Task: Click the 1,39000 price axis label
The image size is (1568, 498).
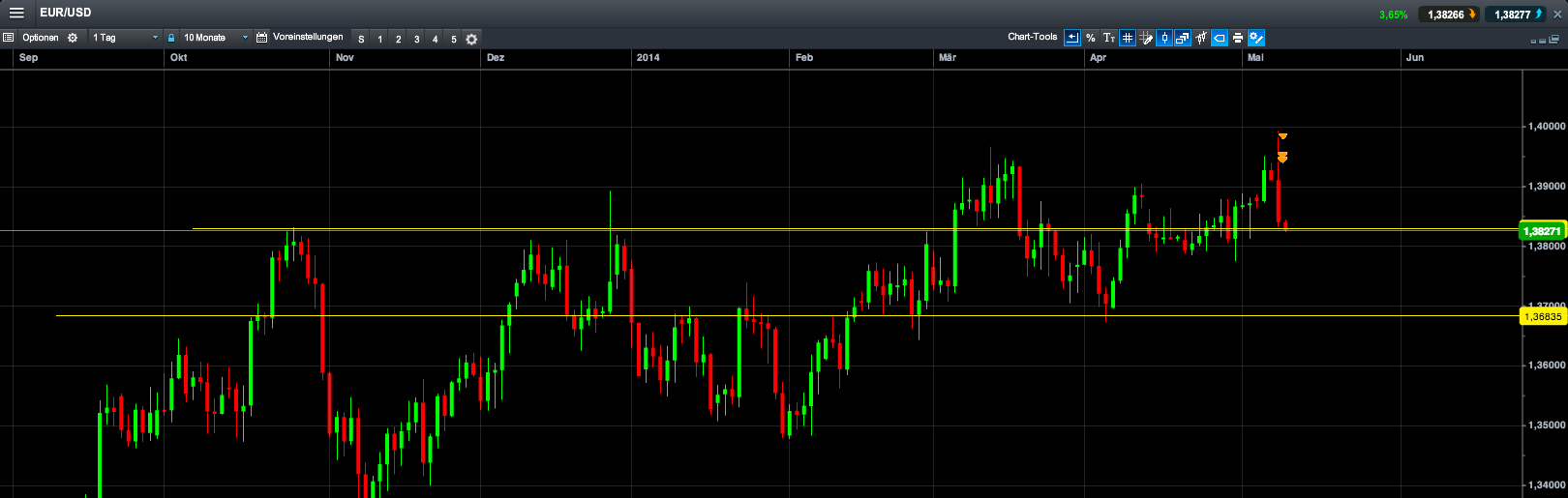Action: [x=1547, y=186]
